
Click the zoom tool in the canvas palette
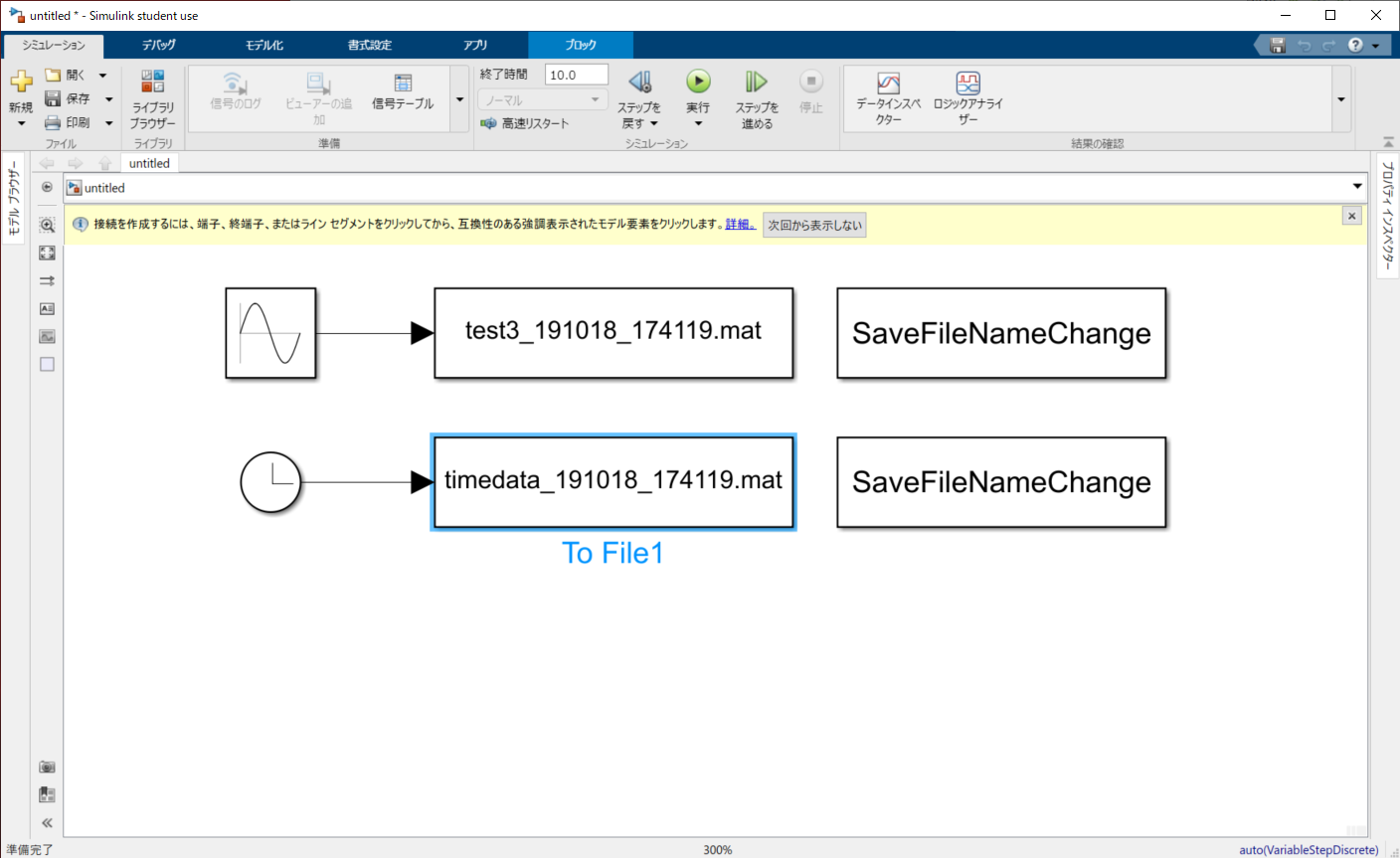47,226
